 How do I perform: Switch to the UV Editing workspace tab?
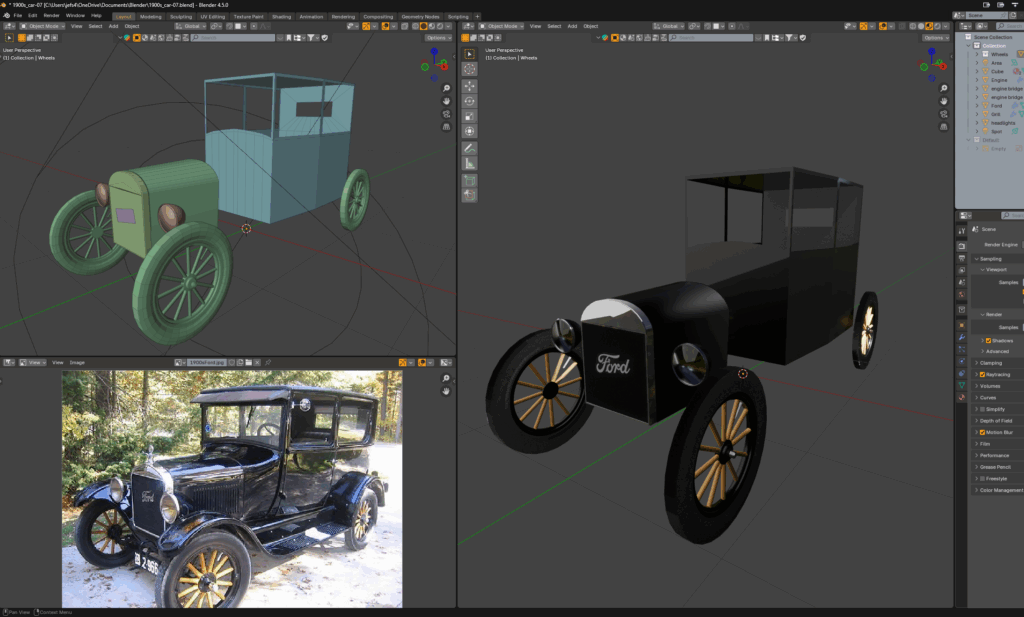coord(212,17)
